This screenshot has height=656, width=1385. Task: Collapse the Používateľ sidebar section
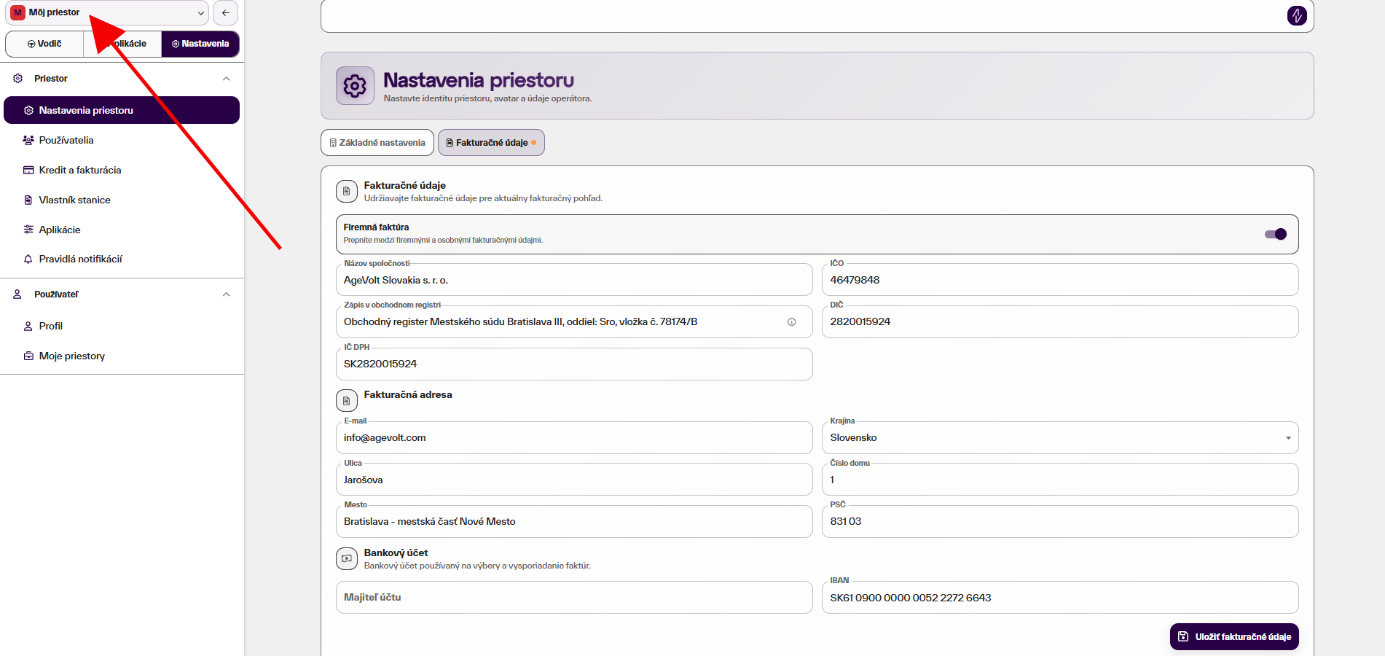click(x=226, y=294)
